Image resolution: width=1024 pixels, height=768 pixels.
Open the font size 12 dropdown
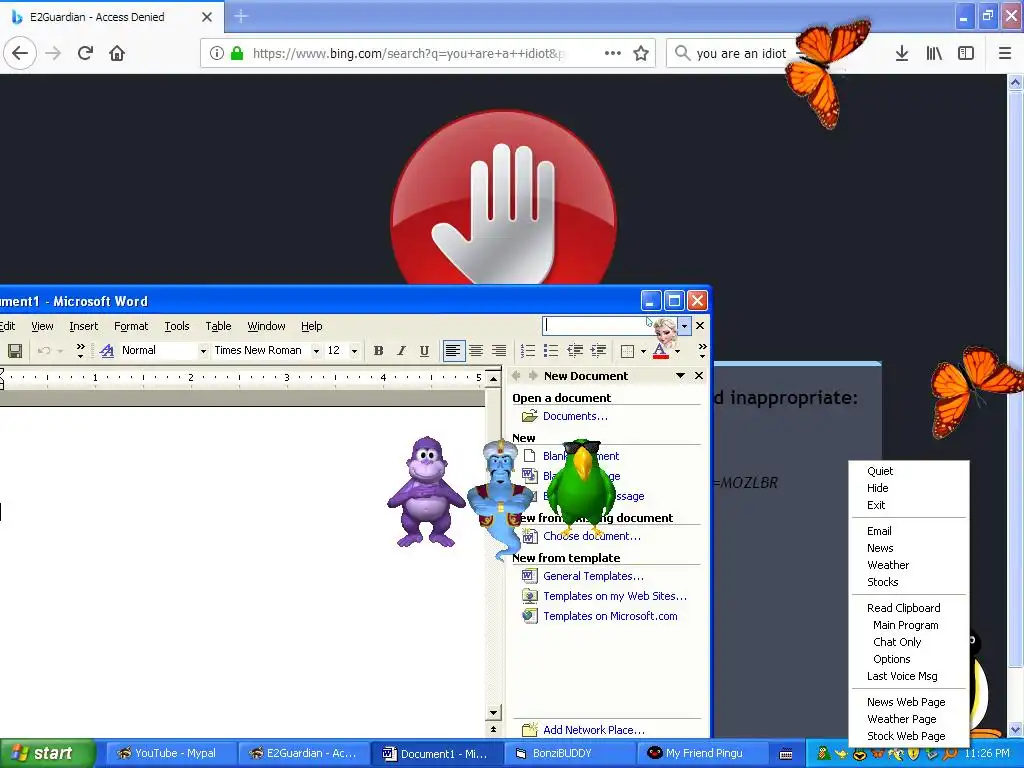click(355, 351)
